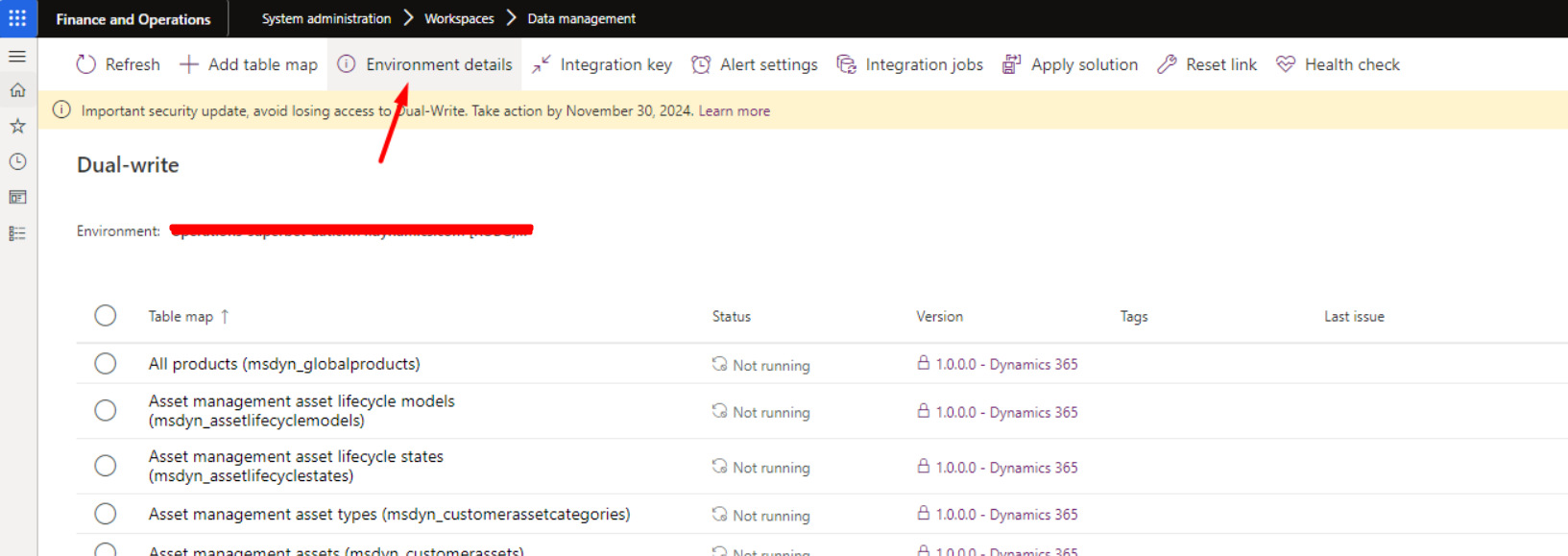Click the info icon in security banner
This screenshot has height=556, width=1568.
click(x=61, y=110)
